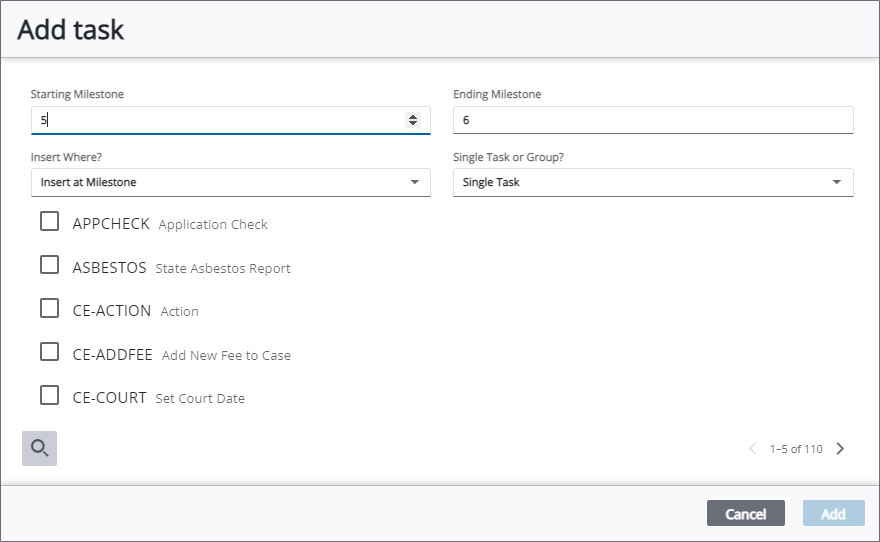The image size is (880, 542).
Task: Click the Single Task or Group? label
Action: tap(508, 157)
